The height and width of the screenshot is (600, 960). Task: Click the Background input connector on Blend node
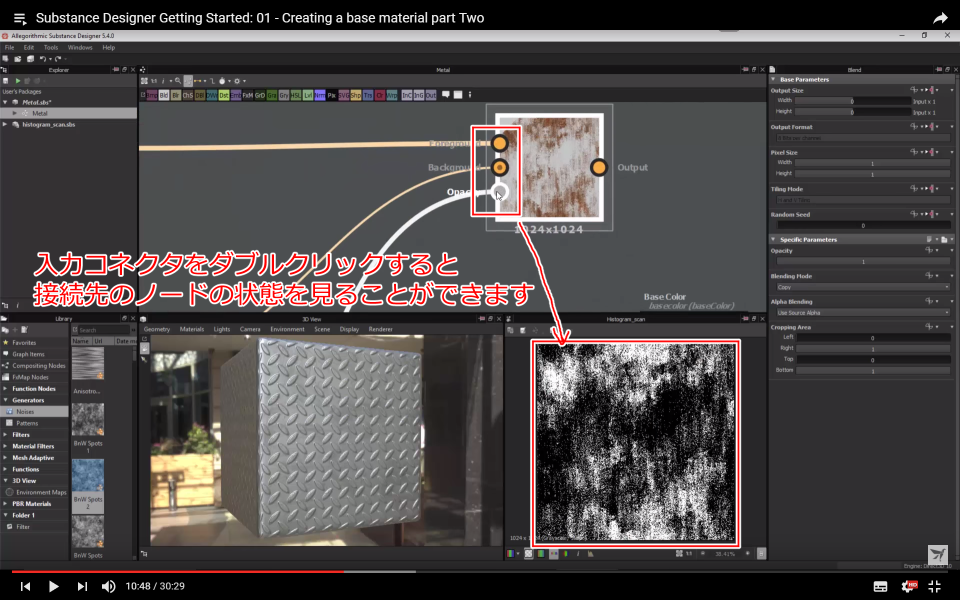pyautogui.click(x=500, y=167)
